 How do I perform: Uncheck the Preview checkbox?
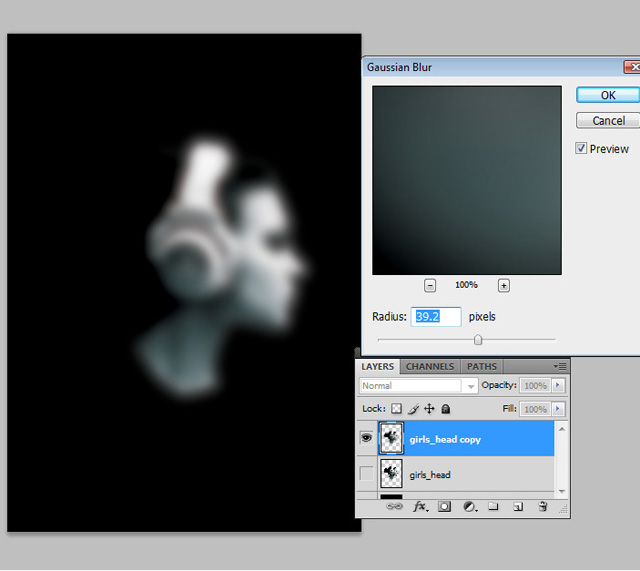tap(581, 148)
